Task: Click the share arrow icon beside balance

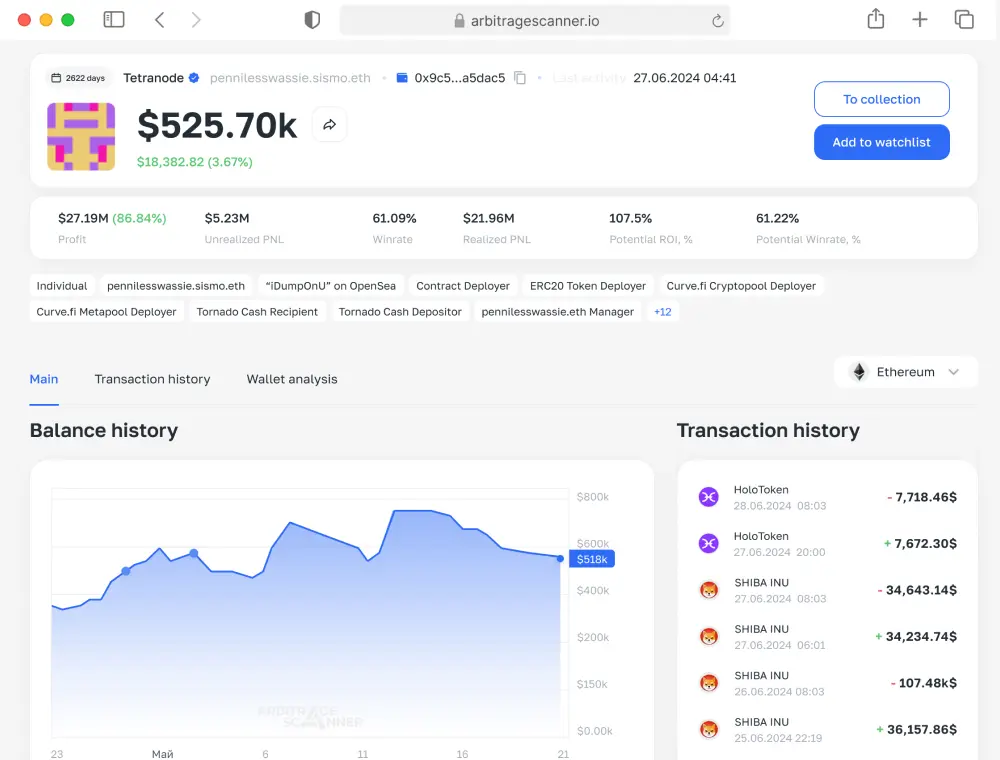Action: (x=329, y=125)
